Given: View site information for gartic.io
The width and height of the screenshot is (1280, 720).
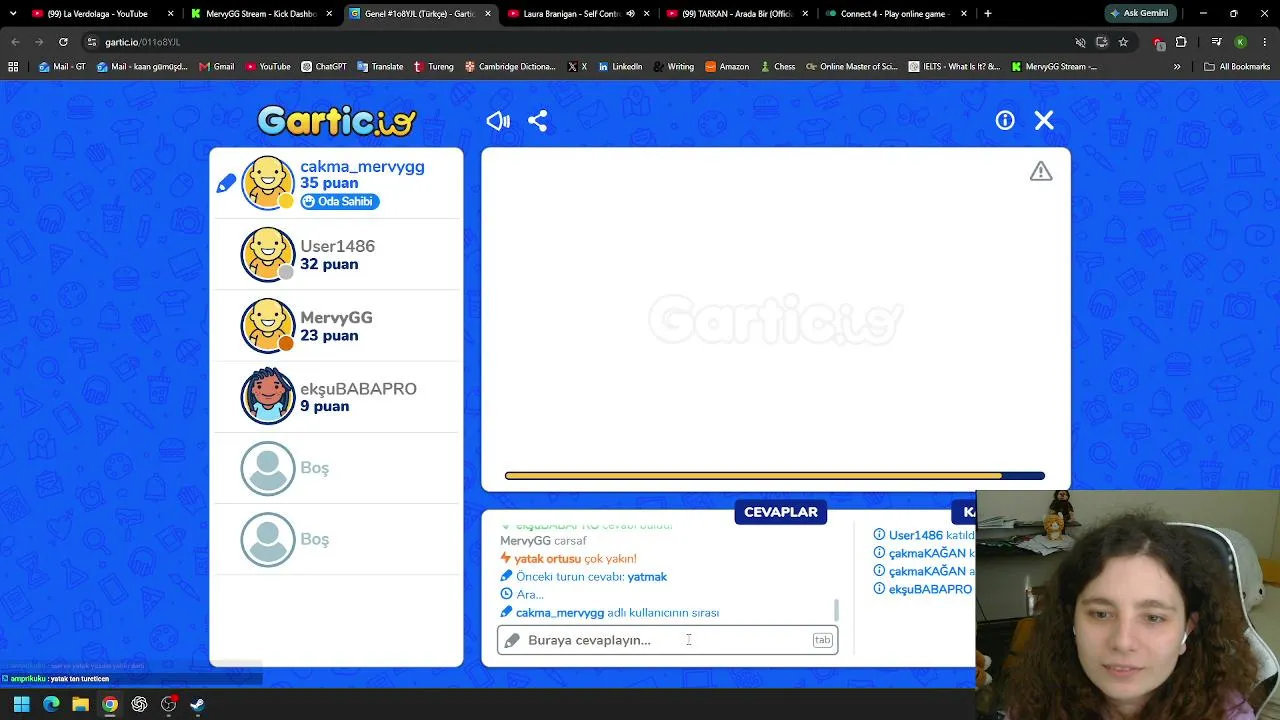Looking at the screenshot, I should [x=92, y=42].
